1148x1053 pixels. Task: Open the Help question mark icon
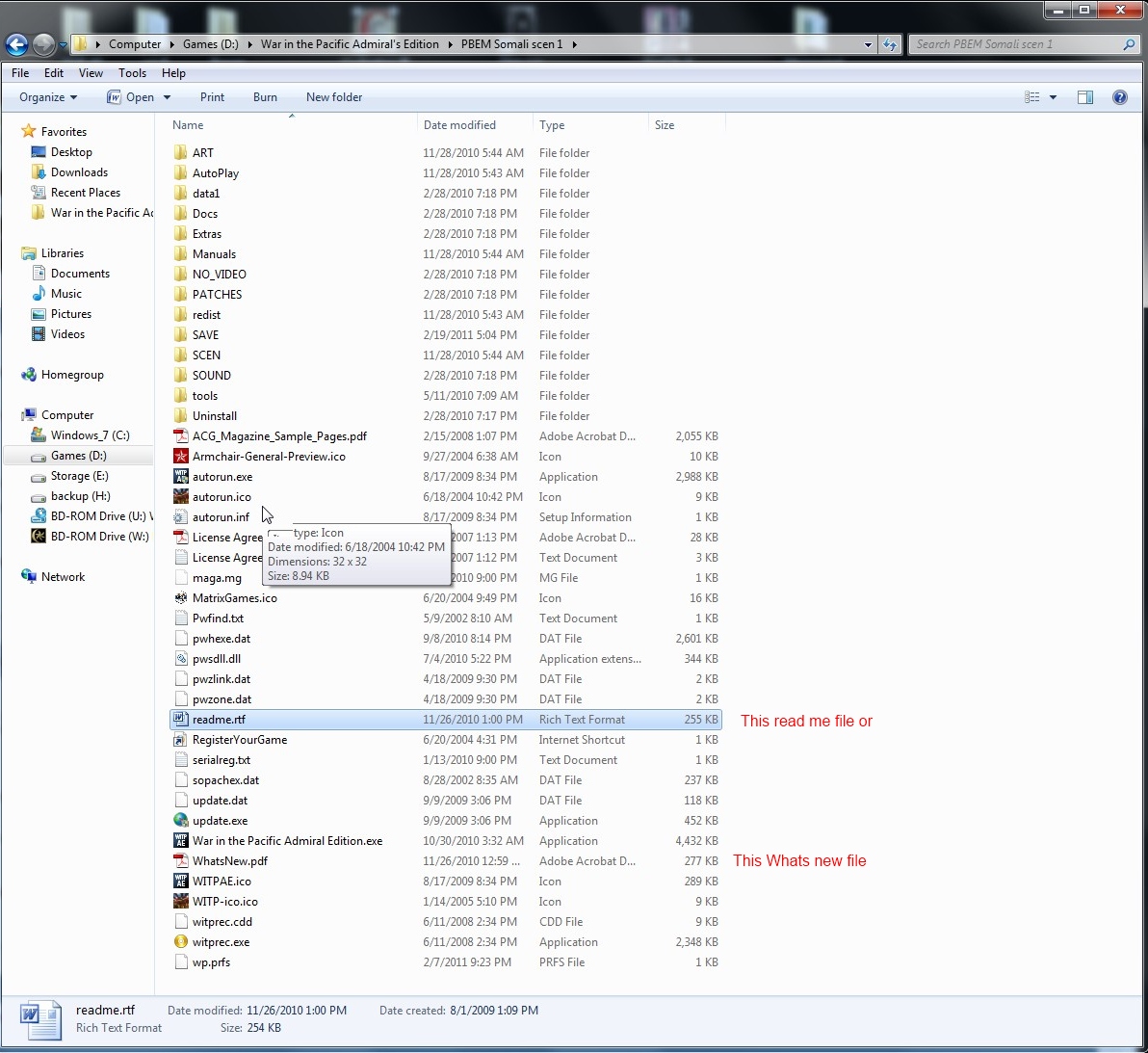click(x=1119, y=97)
